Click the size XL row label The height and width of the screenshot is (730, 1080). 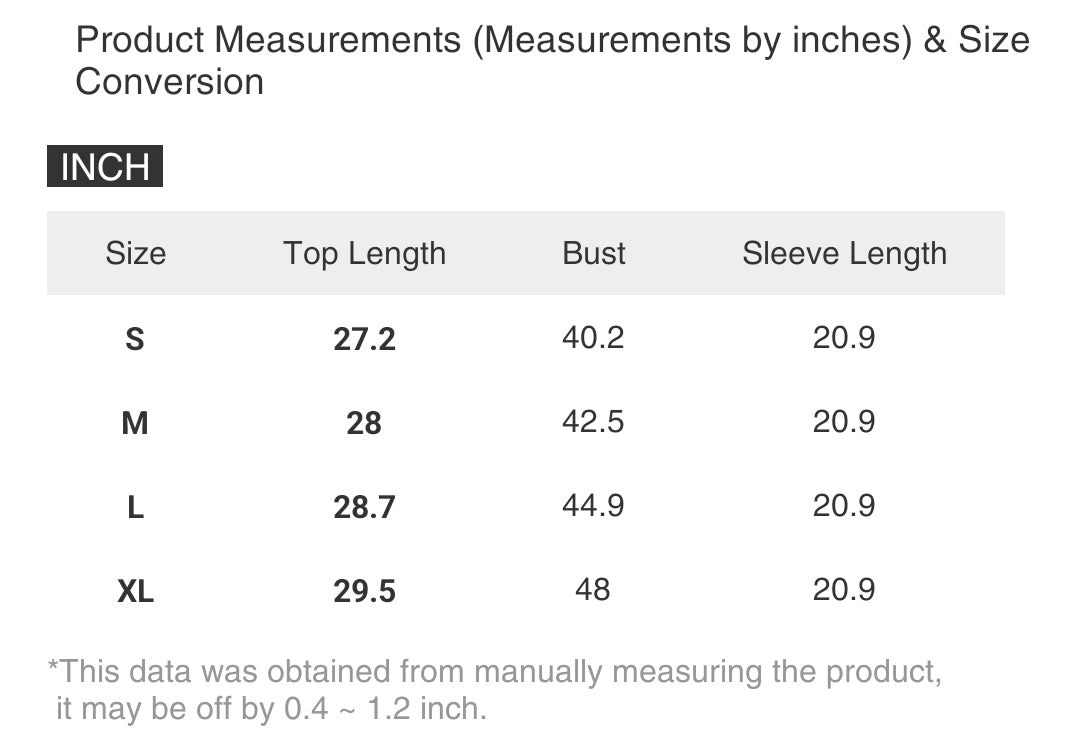coord(135,591)
